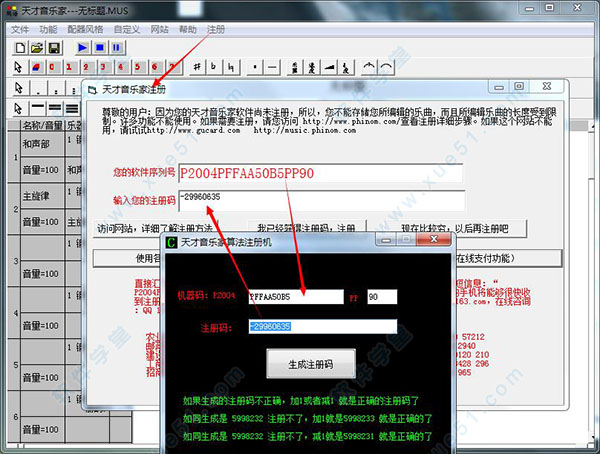This screenshot has height=454, width=600.
Task: Insert note number 2
Action: 86,67
